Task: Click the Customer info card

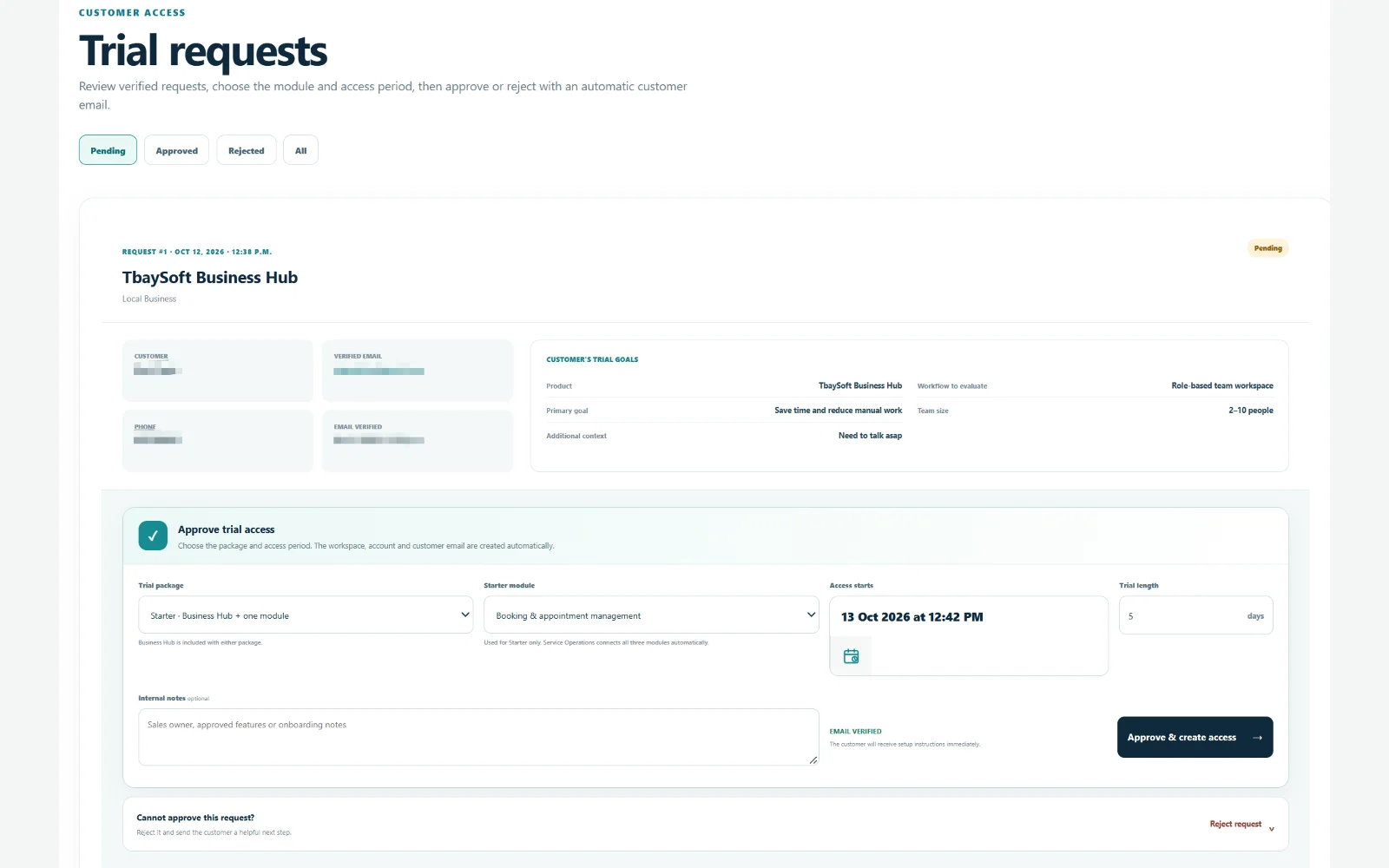Action: click(x=217, y=371)
